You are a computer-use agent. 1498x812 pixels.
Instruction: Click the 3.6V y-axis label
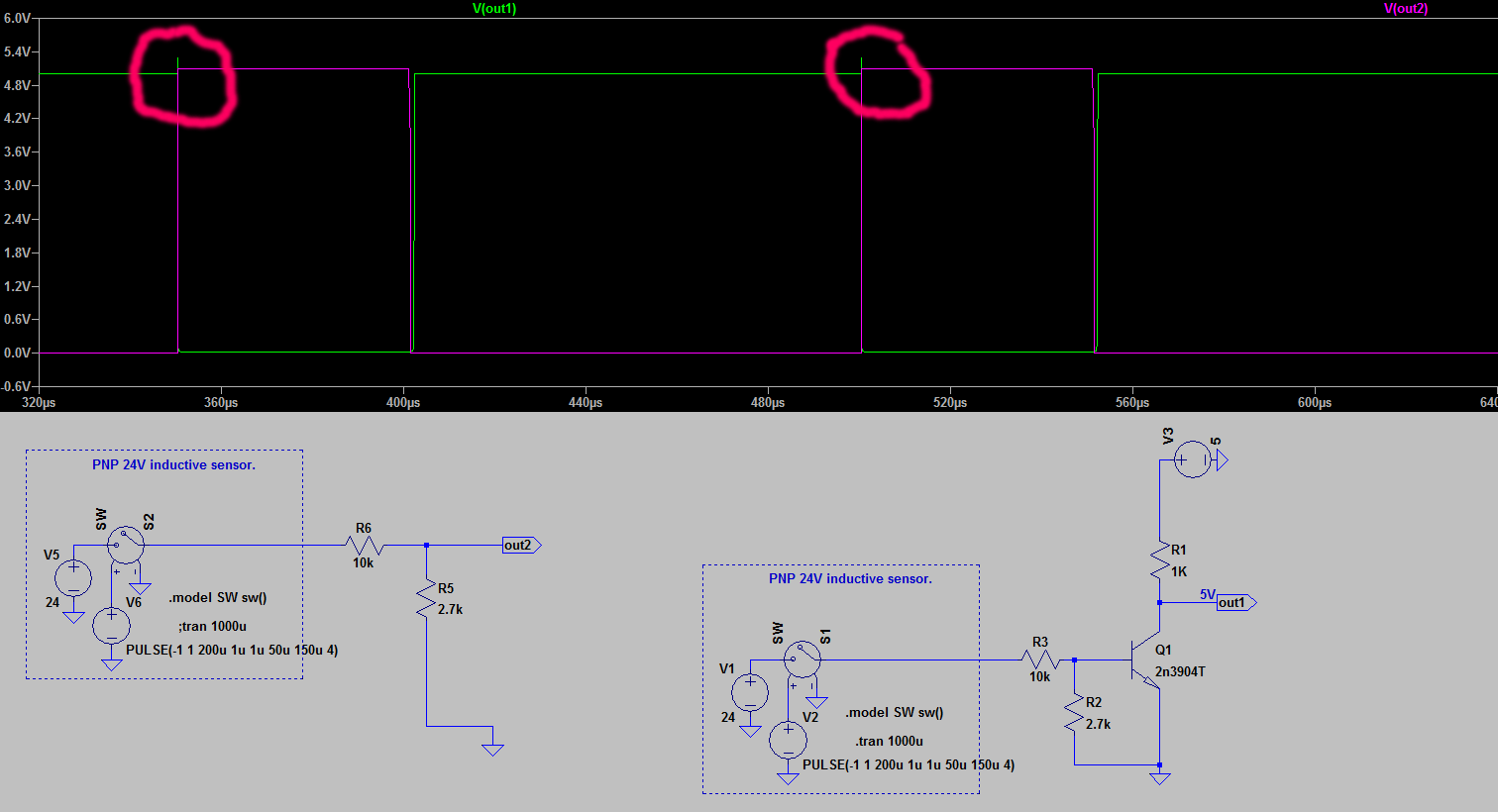pos(18,152)
